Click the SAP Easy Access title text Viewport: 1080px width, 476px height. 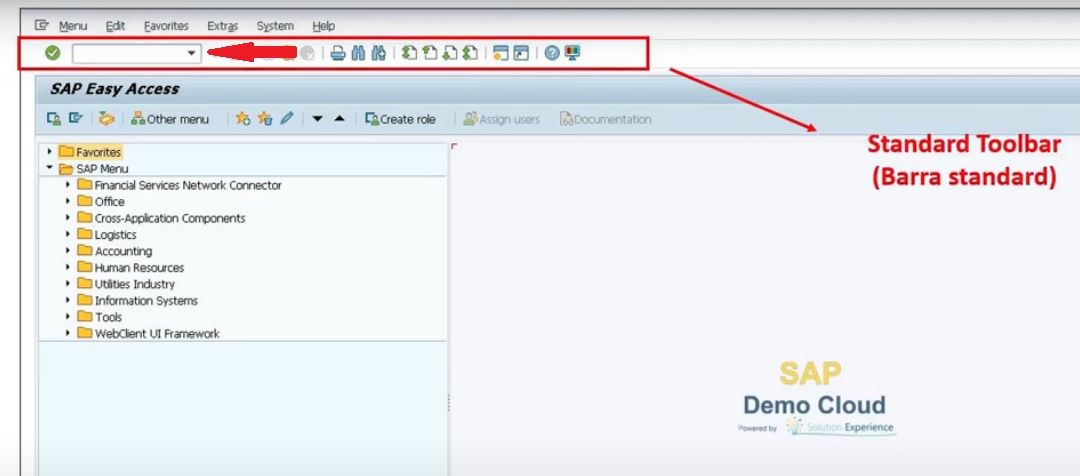[114, 89]
